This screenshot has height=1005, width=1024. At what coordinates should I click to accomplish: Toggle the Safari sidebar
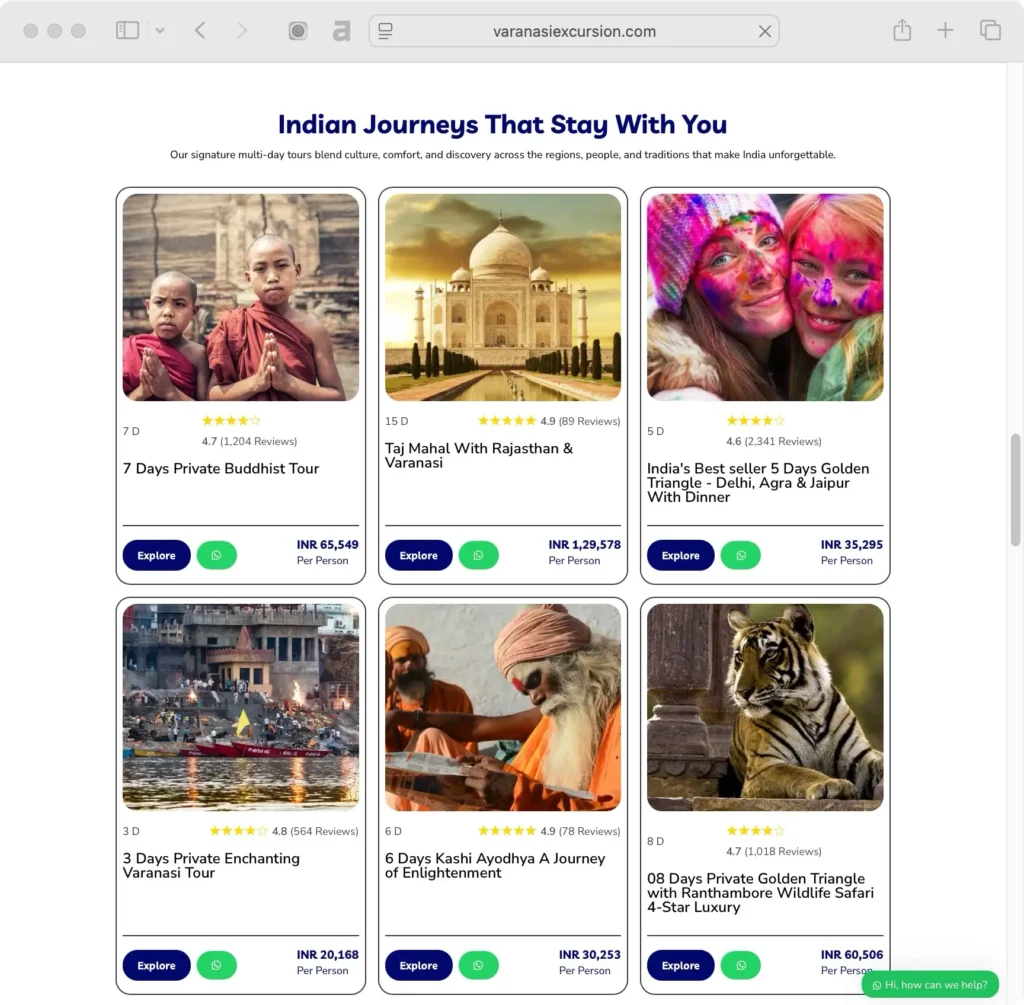click(127, 31)
